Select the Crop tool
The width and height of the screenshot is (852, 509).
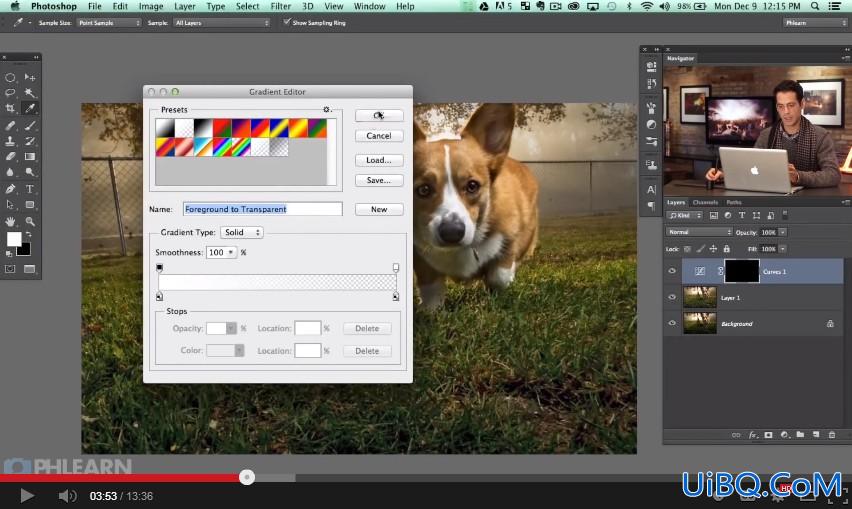click(x=10, y=108)
